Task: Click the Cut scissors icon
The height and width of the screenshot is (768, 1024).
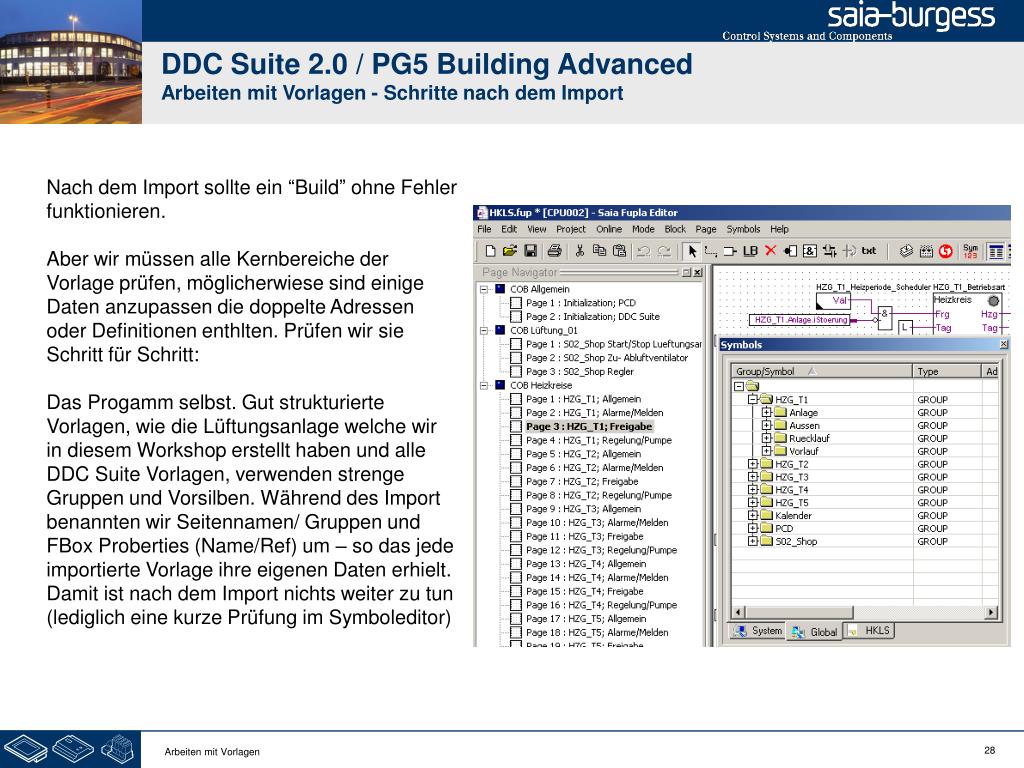Action: [579, 251]
